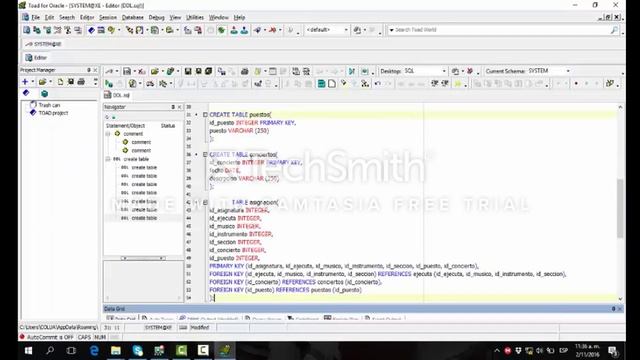Toggle pin on Project Manager panel

coord(89,70)
